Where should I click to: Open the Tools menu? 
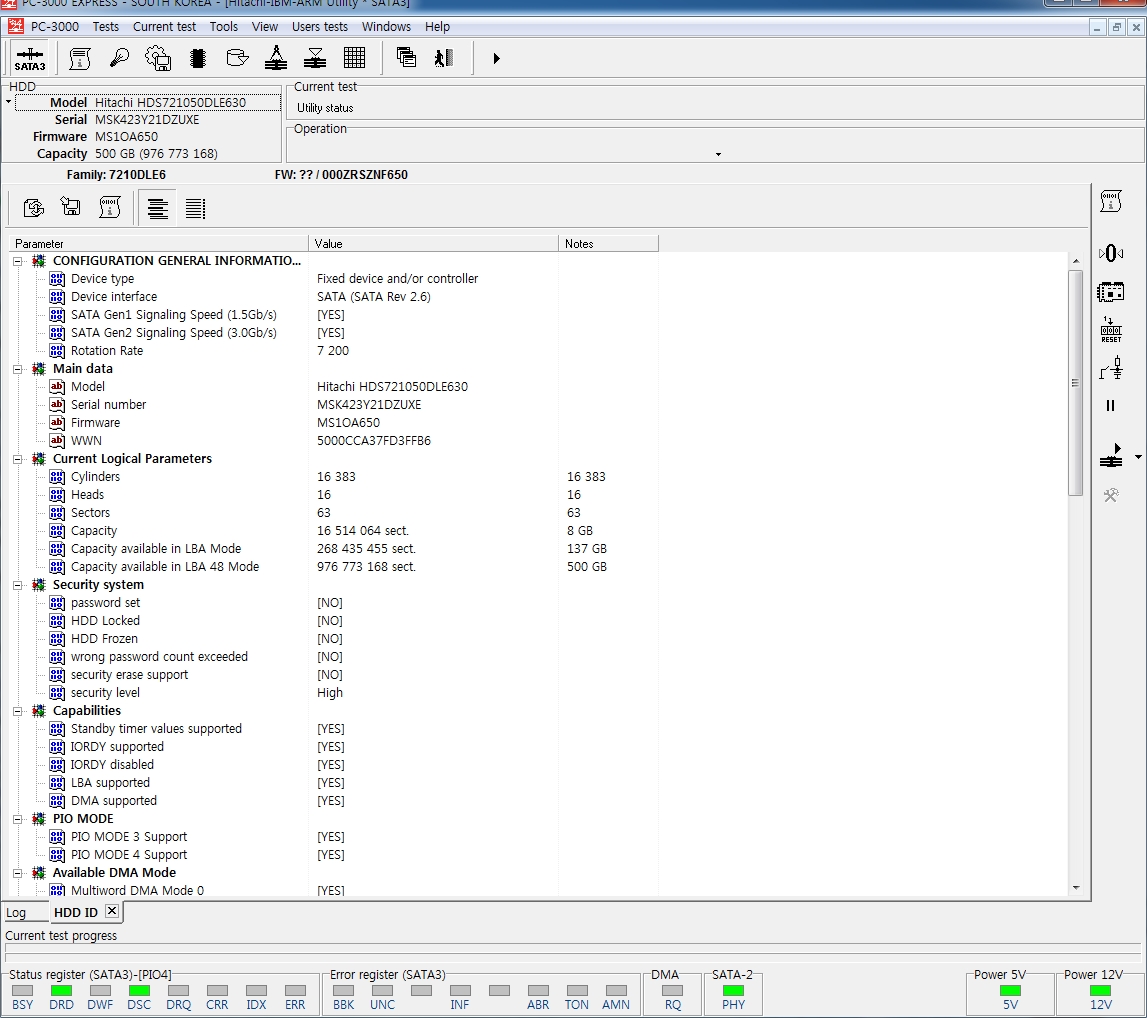[224, 26]
